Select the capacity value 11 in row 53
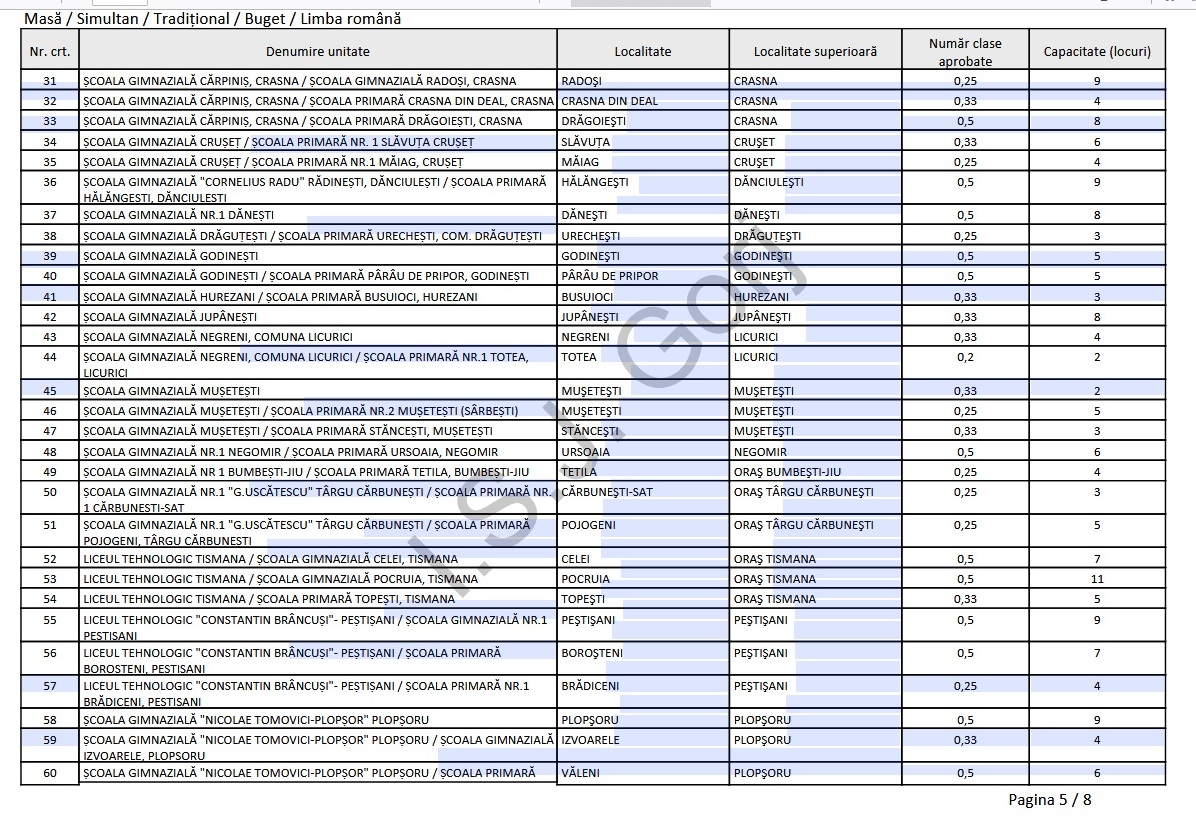This screenshot has height=826, width=1196. pyautogui.click(x=1096, y=579)
